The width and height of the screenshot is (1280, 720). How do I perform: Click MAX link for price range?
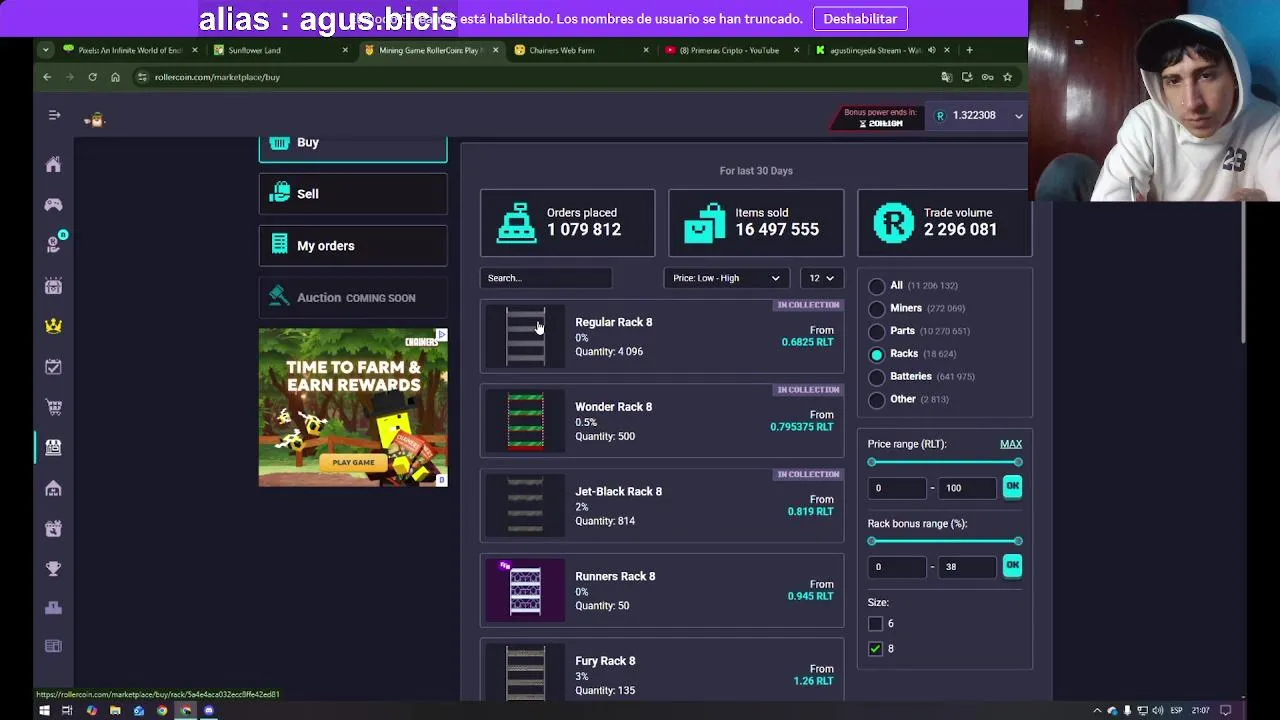click(x=1011, y=444)
